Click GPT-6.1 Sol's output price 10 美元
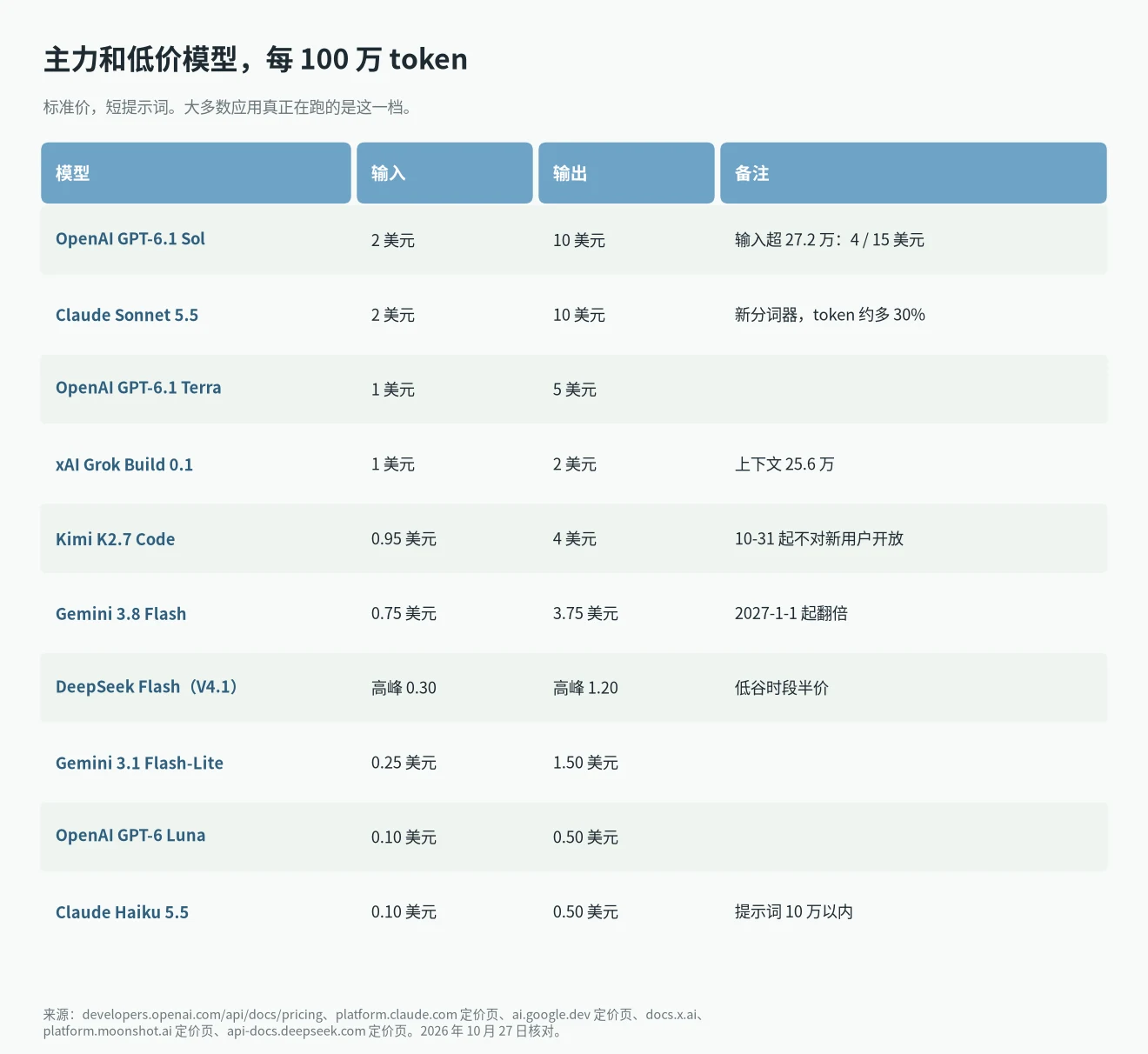1148x1054 pixels. click(579, 240)
